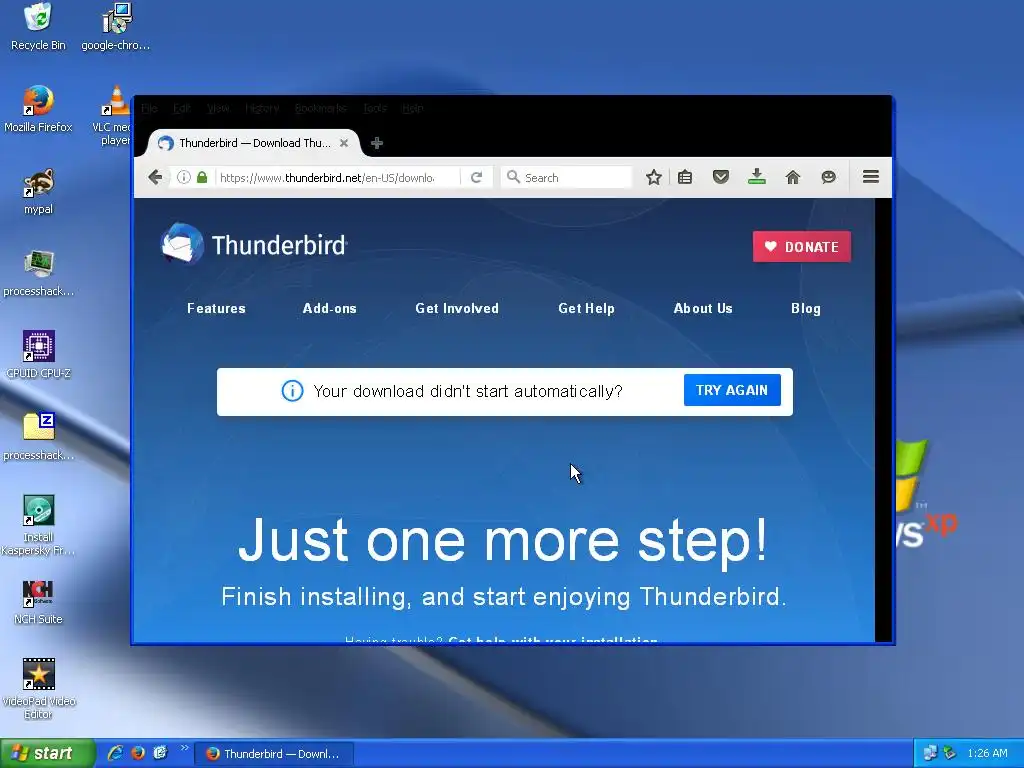
Task: Open the Features page link
Action: pyautogui.click(x=216, y=308)
